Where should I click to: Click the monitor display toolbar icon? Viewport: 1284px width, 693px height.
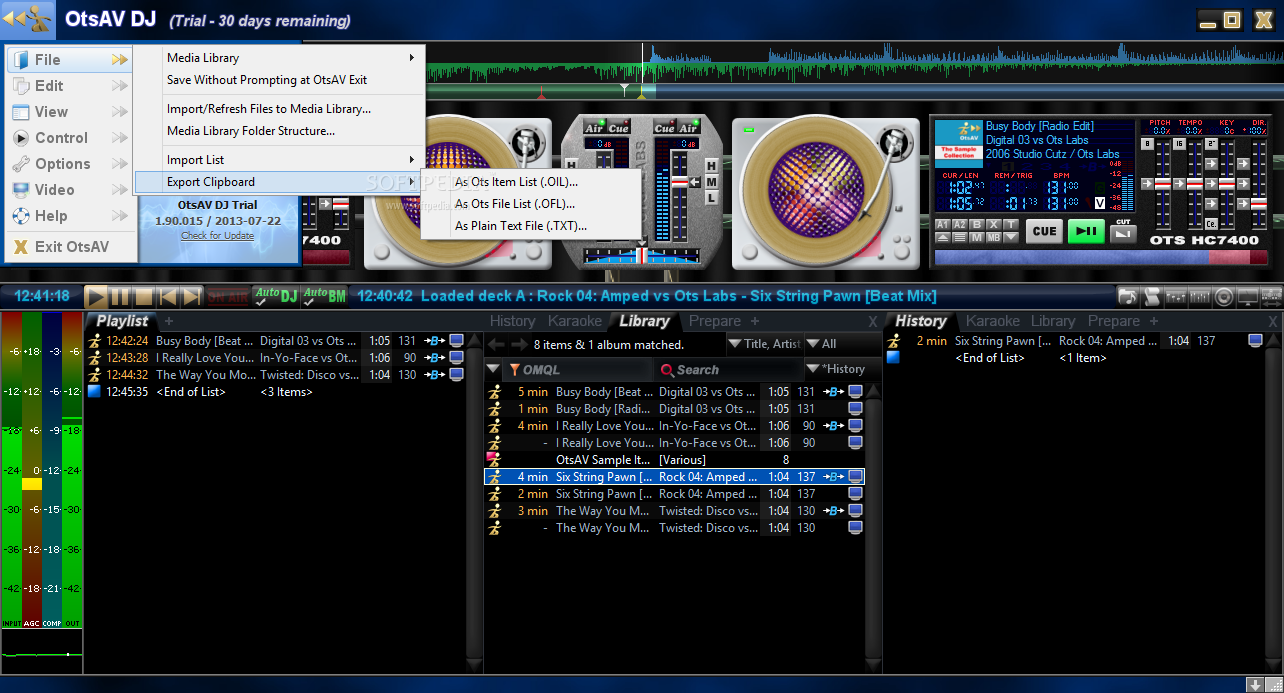[1248, 297]
